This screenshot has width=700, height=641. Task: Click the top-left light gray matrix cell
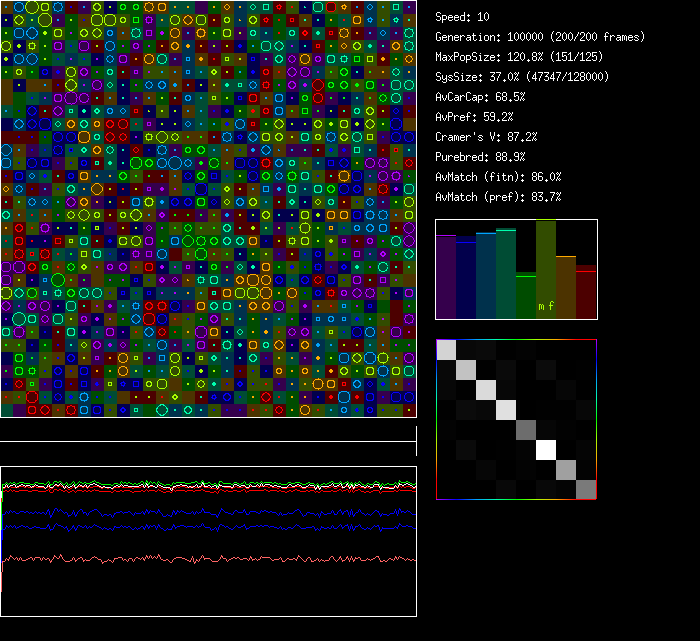click(x=446, y=349)
